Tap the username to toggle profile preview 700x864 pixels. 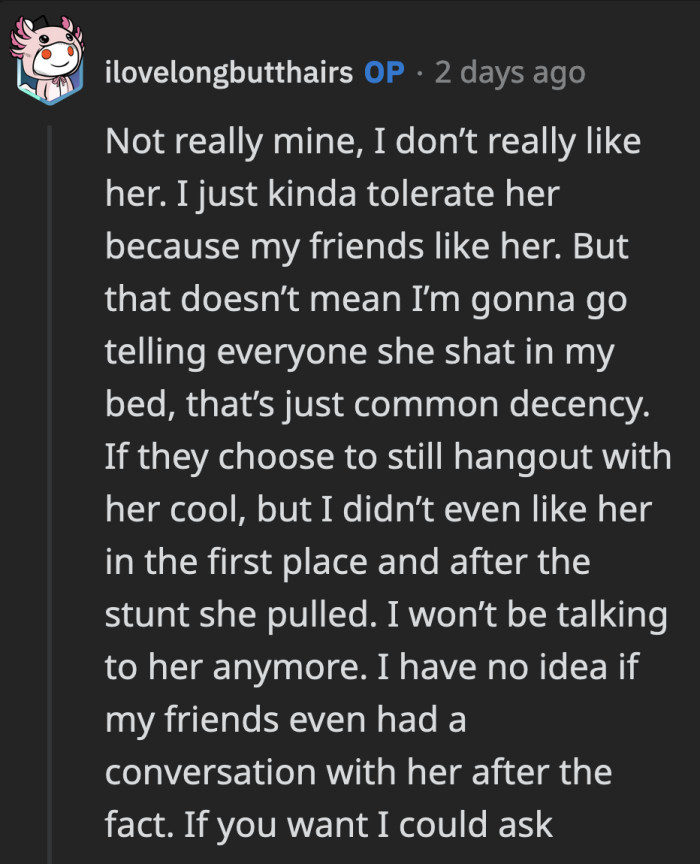point(230,71)
